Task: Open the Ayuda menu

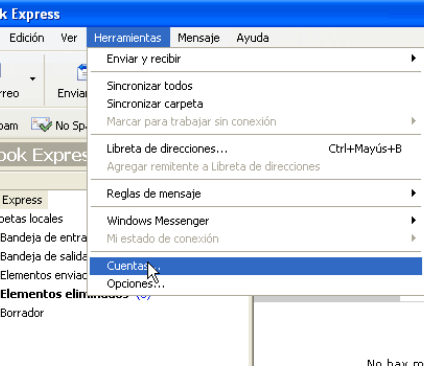Action: (253, 38)
